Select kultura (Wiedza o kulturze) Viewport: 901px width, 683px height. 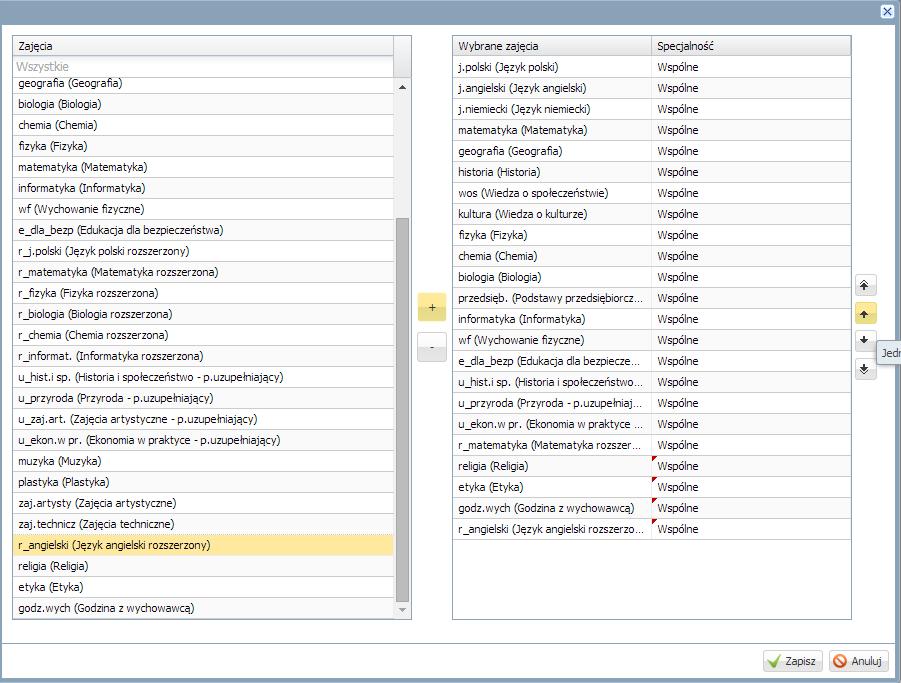(652, 214)
